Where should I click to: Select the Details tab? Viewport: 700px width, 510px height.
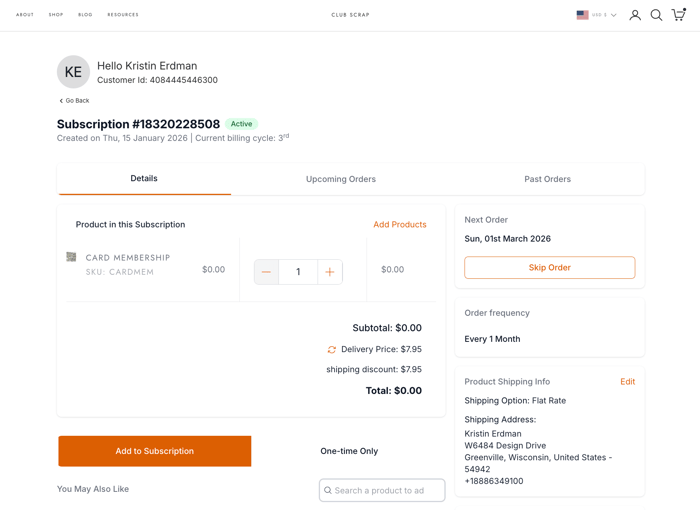point(144,178)
